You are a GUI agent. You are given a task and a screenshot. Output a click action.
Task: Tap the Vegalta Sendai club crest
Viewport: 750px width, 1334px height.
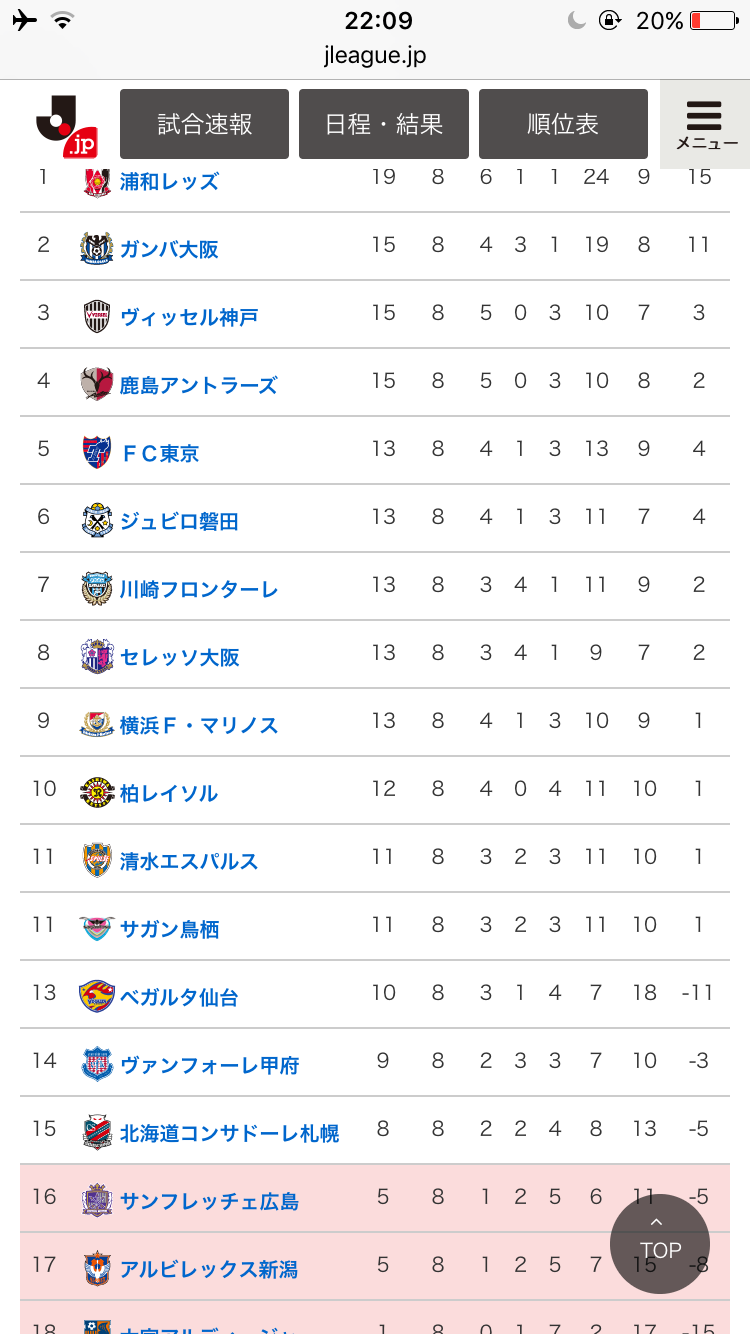coord(97,996)
